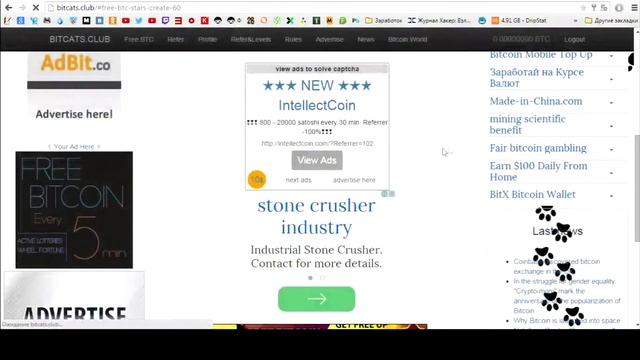Select the second ad carousel dot
640x360 pixels.
click(322, 278)
